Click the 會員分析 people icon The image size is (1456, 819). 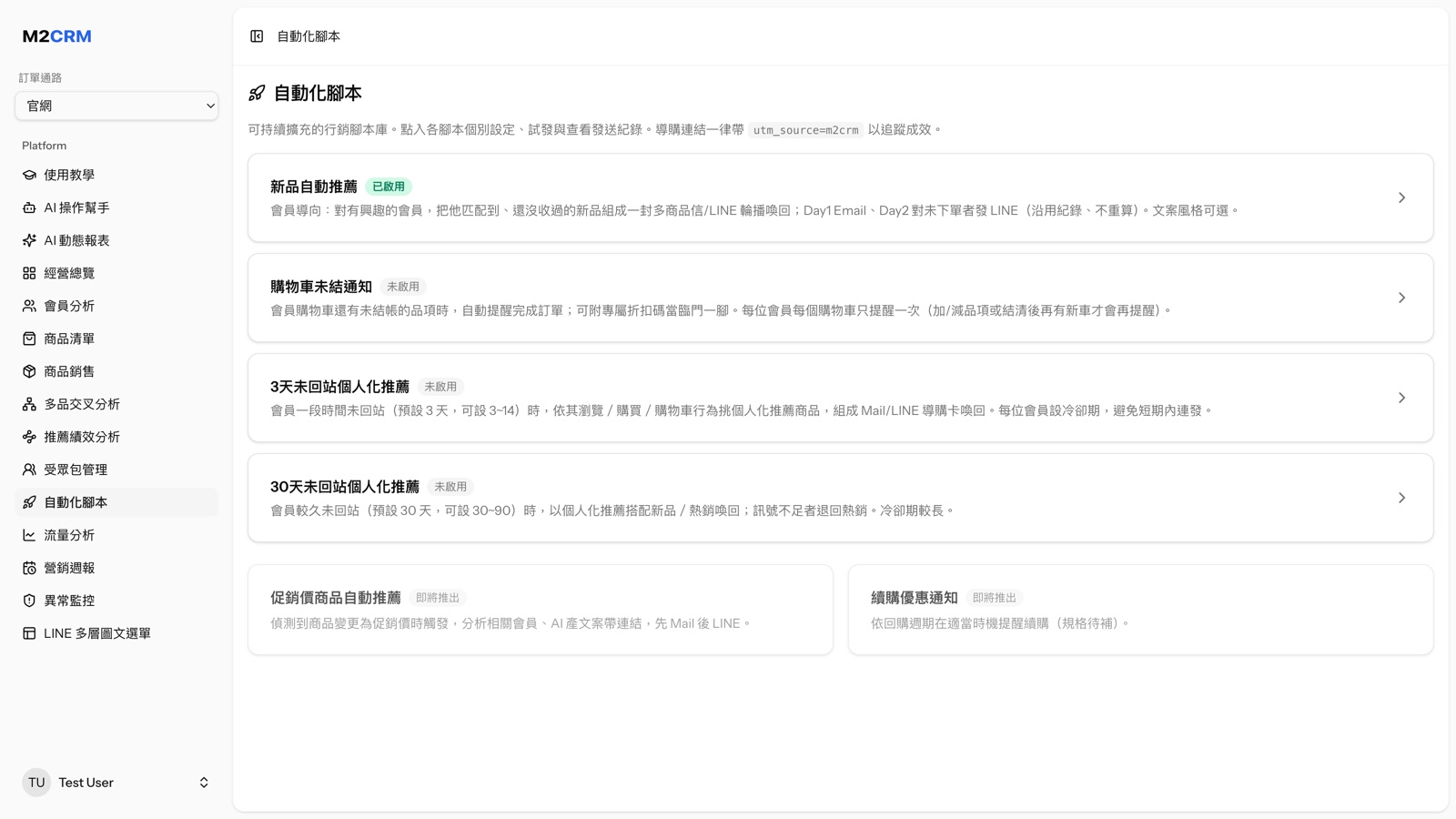point(29,306)
